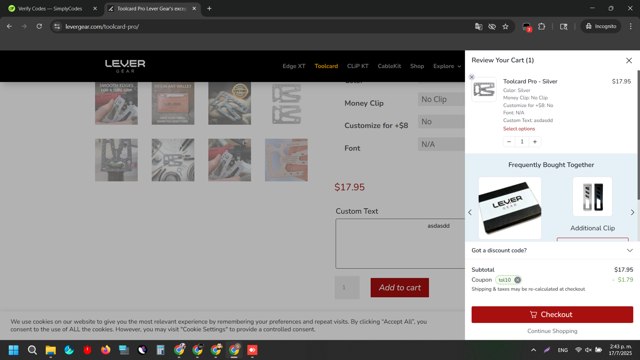Image resolution: width=640 pixels, height=360 pixels.
Task: Click the Toolcard Pro cart thumbnail
Action: (484, 89)
